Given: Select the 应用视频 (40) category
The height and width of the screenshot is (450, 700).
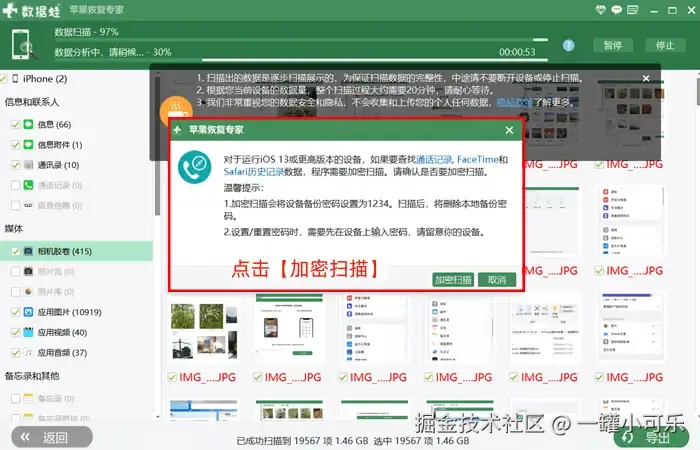Looking at the screenshot, I should pyautogui.click(x=62, y=332).
